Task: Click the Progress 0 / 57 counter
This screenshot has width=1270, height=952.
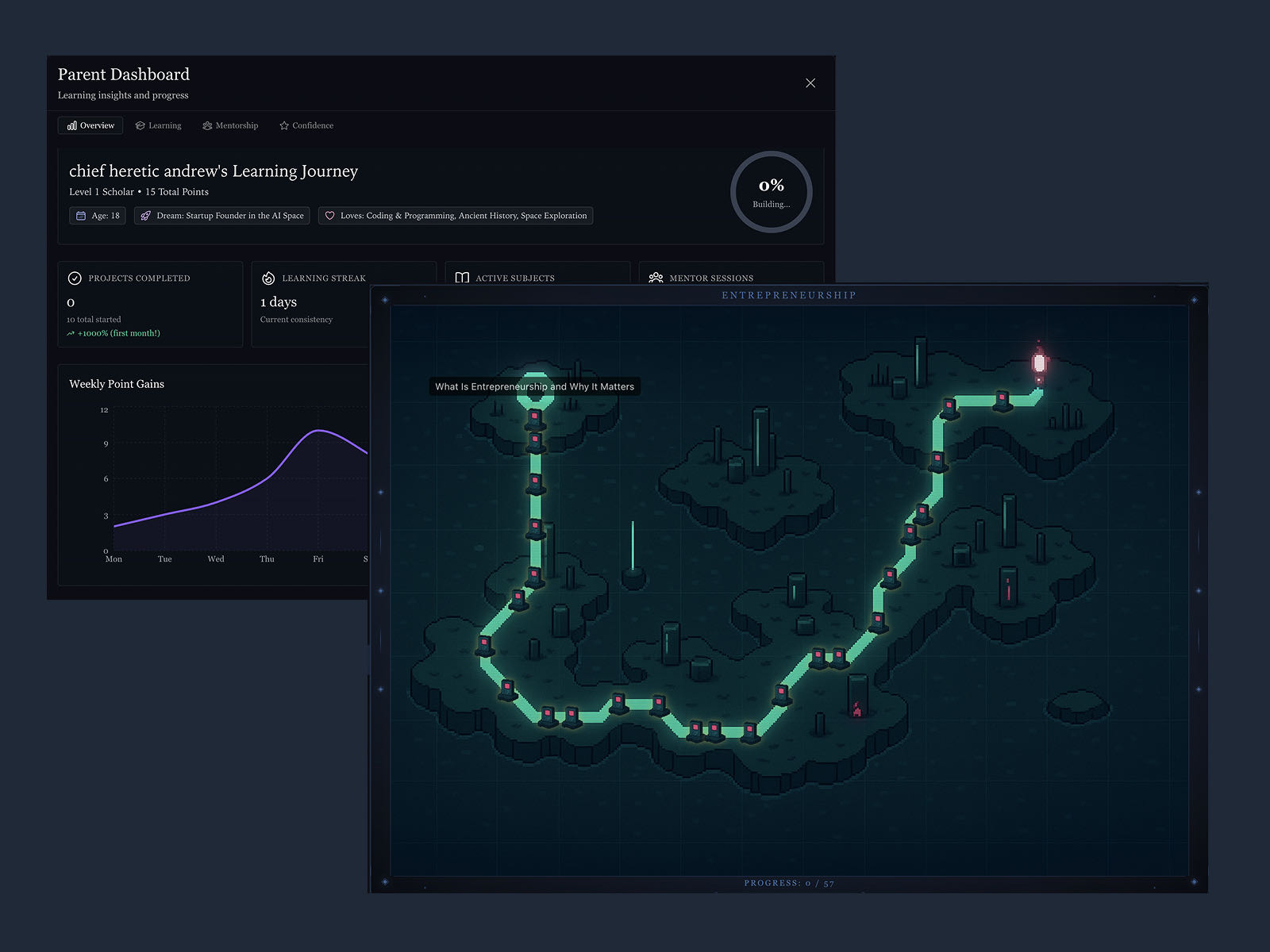Action: [x=788, y=882]
